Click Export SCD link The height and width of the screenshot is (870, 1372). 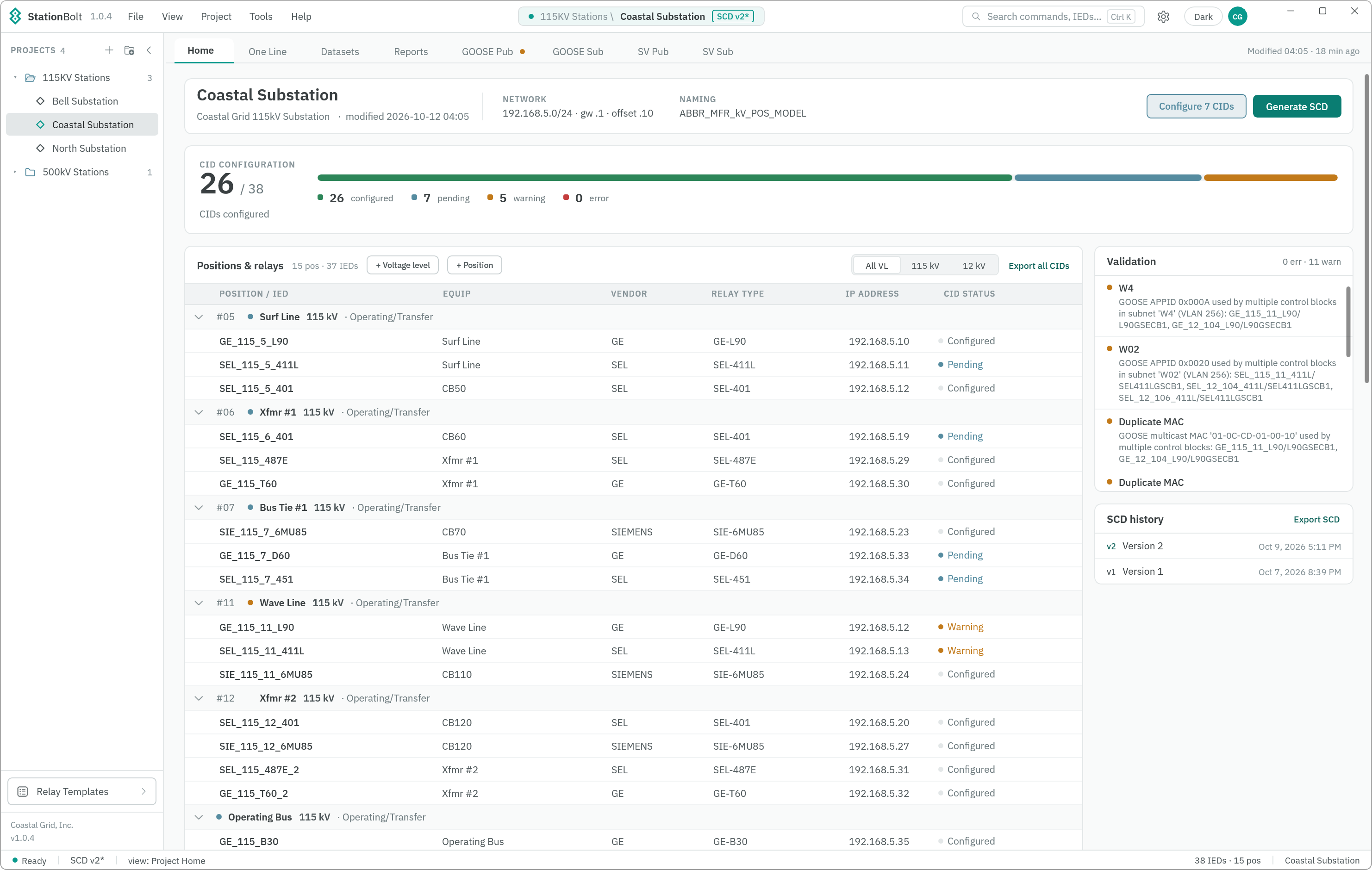pos(1316,519)
